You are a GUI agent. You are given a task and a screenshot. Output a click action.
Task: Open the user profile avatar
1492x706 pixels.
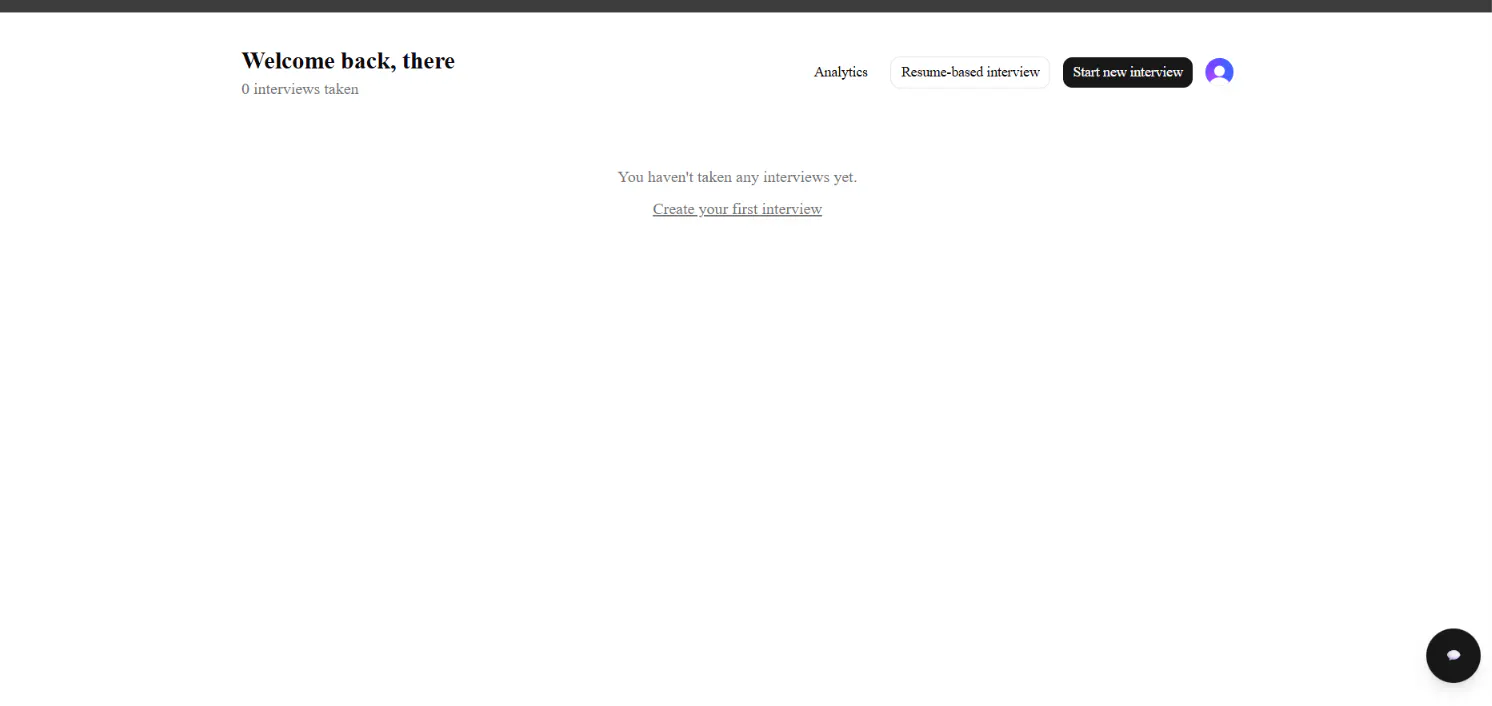[x=1219, y=72]
